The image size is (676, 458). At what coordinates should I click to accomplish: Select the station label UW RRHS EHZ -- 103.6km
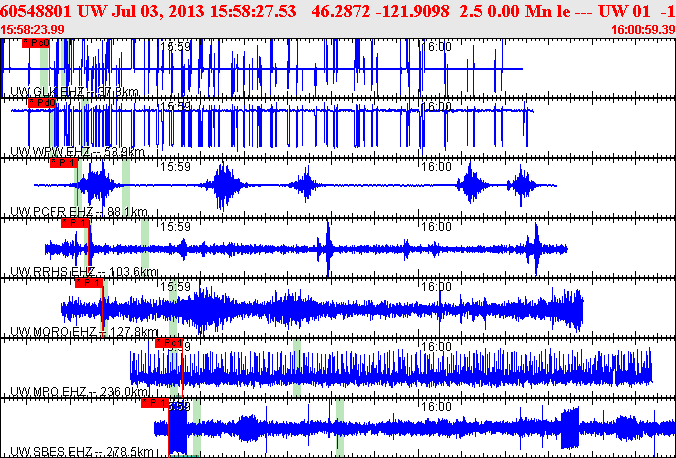[x=84, y=272]
